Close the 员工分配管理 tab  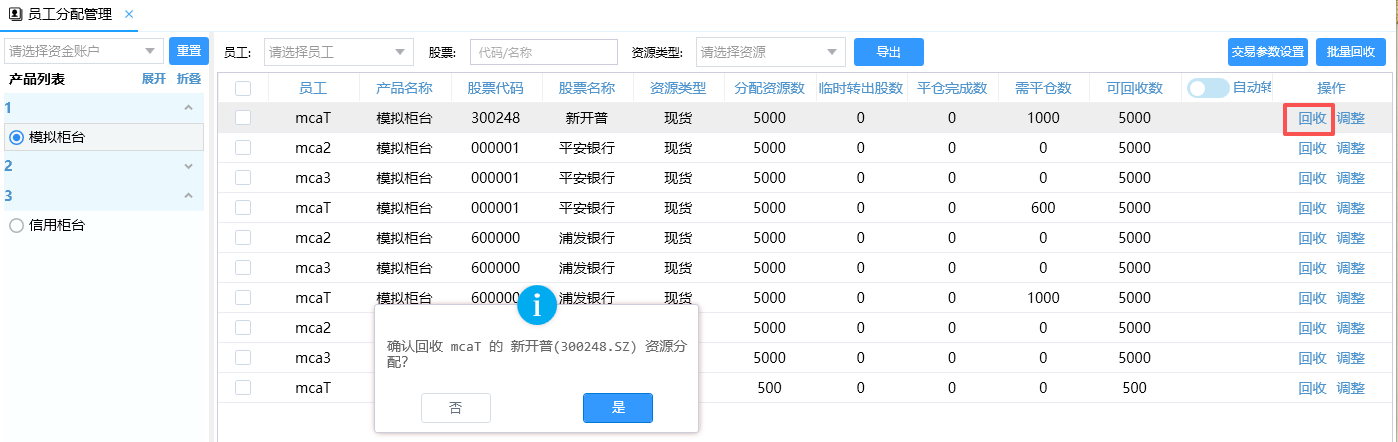(129, 14)
